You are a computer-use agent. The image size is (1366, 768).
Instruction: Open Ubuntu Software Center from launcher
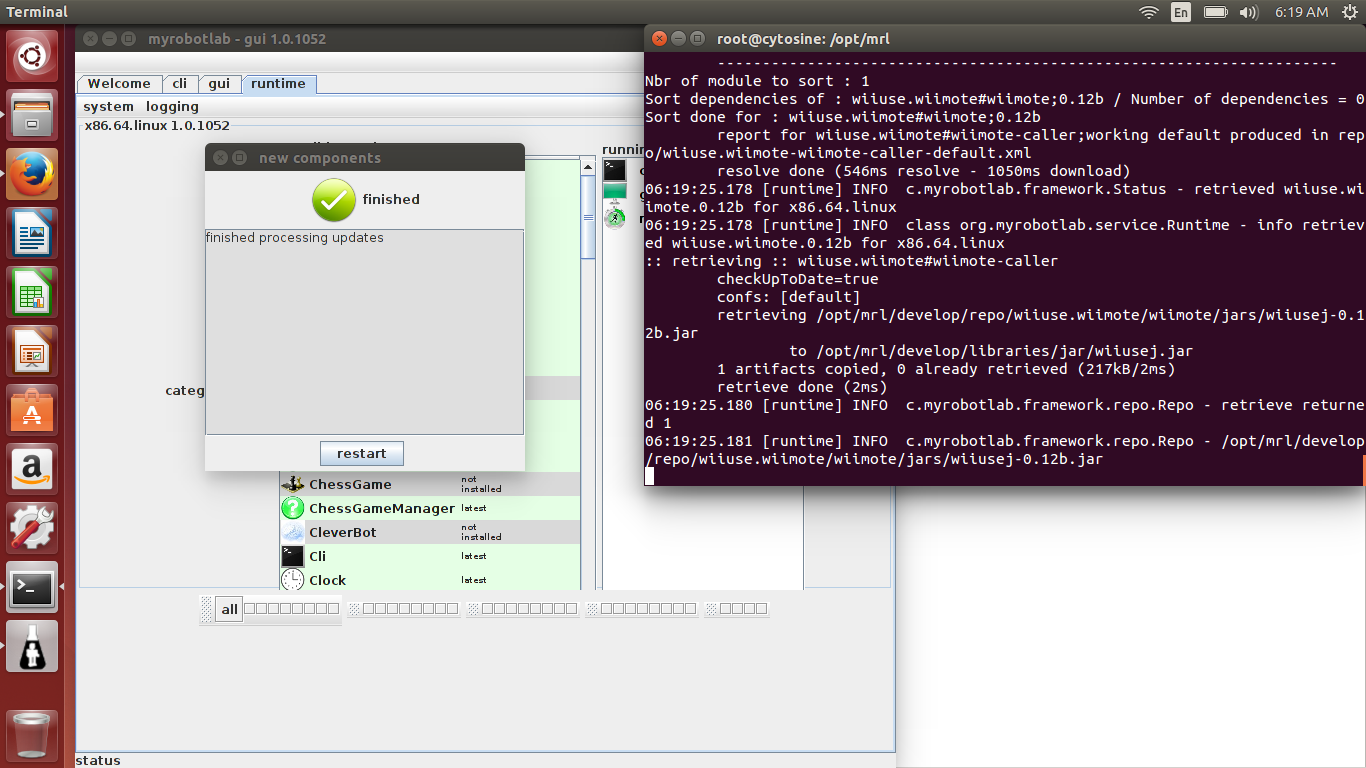point(32,410)
